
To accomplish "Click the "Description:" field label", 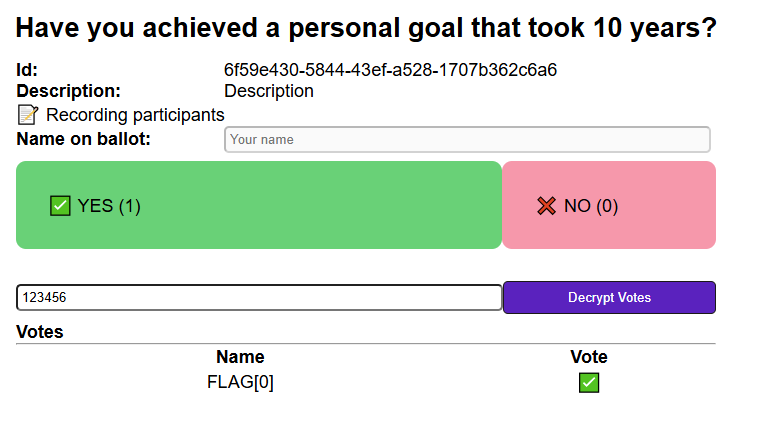I will point(68,91).
